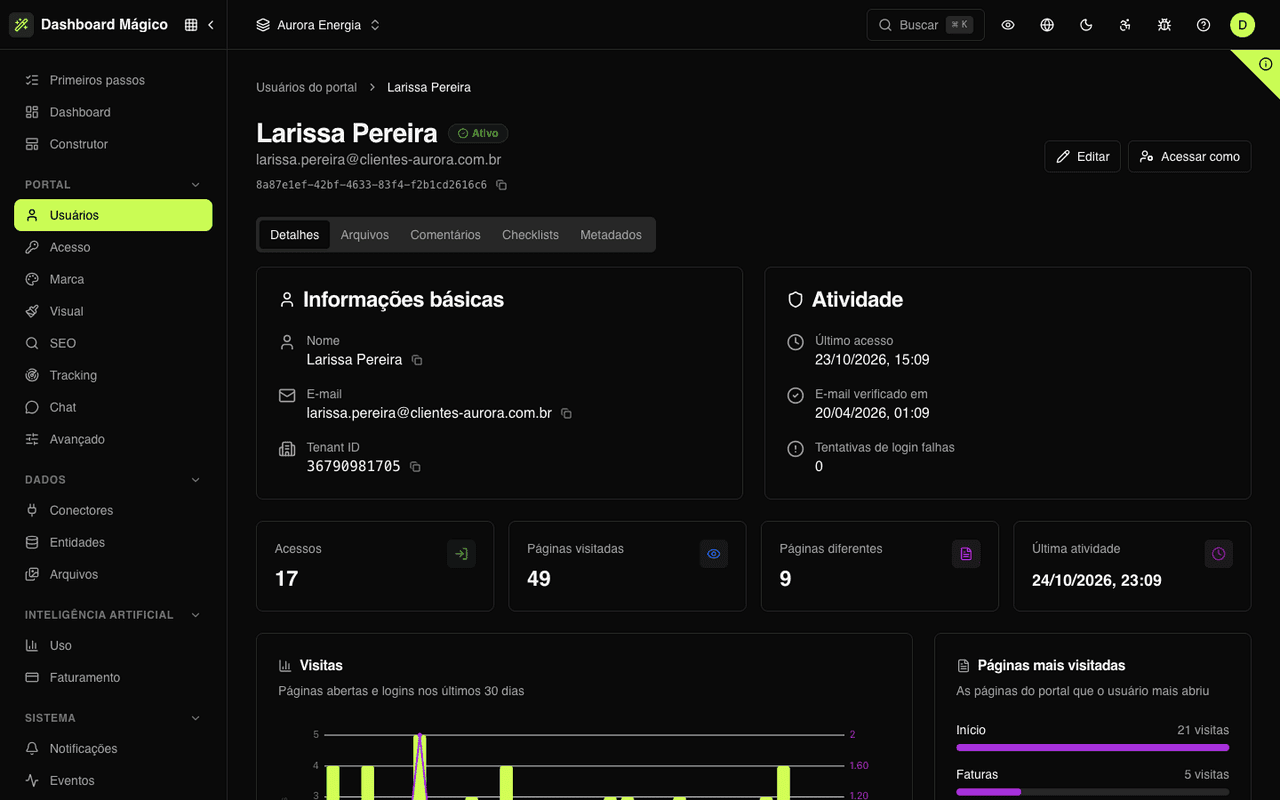Click the Acessar como button
The image size is (1280, 800).
[1190, 156]
